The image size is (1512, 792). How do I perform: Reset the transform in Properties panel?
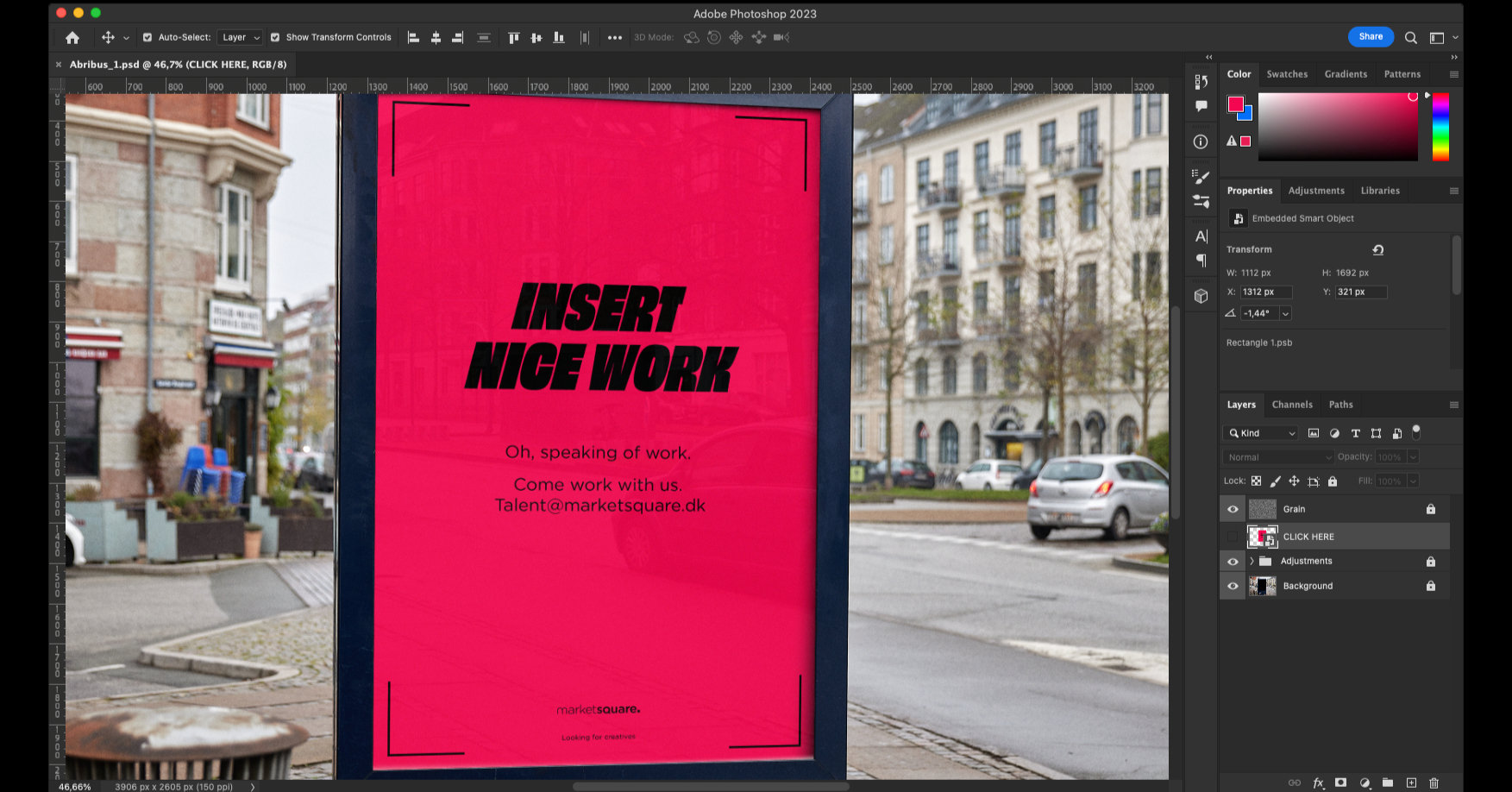coord(1378,249)
